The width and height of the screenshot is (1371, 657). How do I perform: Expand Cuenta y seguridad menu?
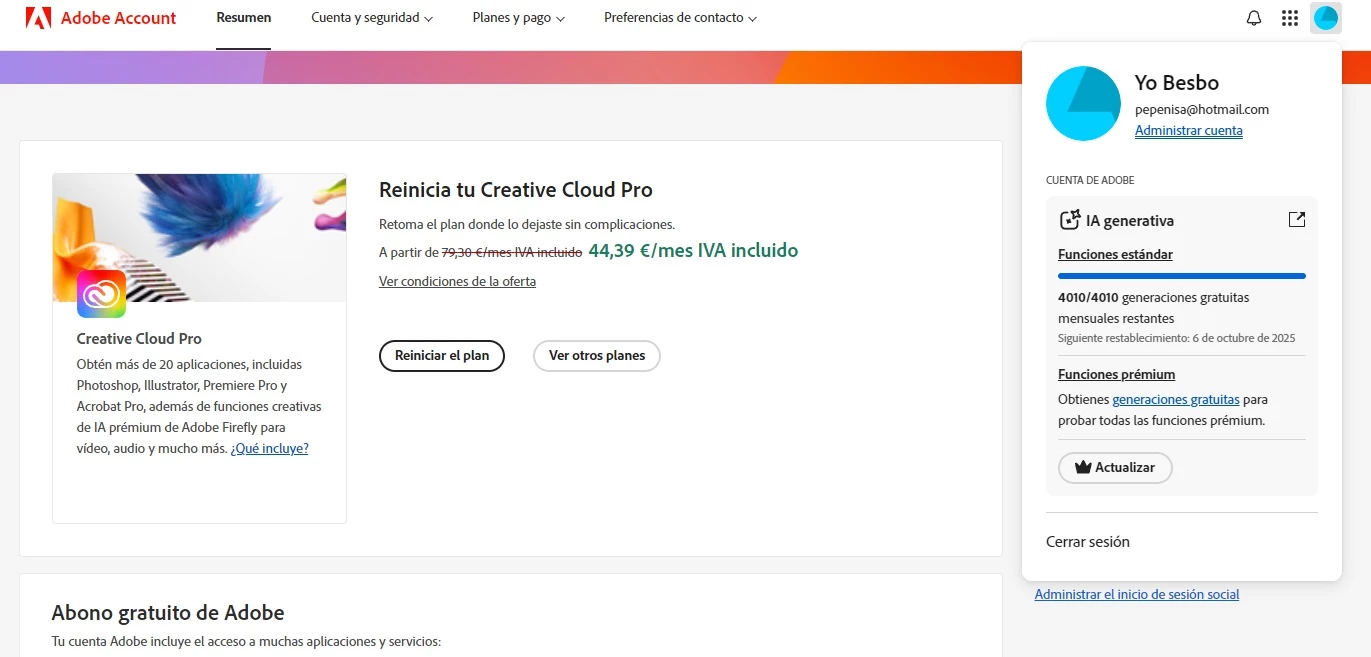[x=372, y=18]
